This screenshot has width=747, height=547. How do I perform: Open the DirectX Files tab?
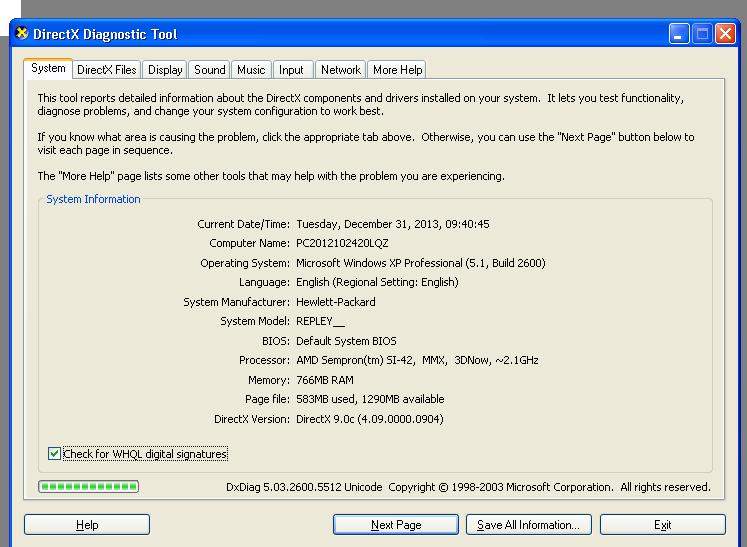coord(106,70)
